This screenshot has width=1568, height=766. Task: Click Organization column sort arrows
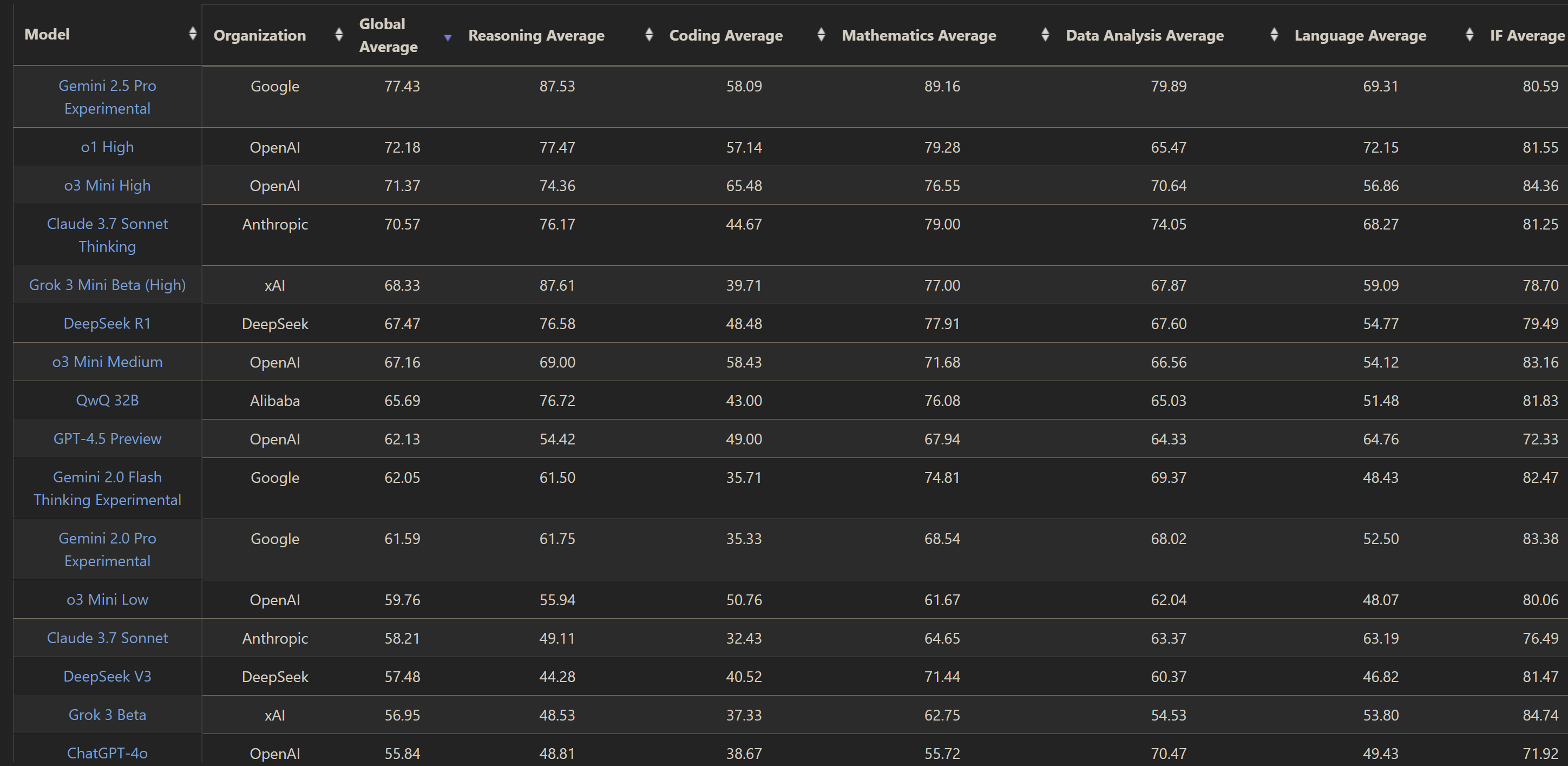339,35
